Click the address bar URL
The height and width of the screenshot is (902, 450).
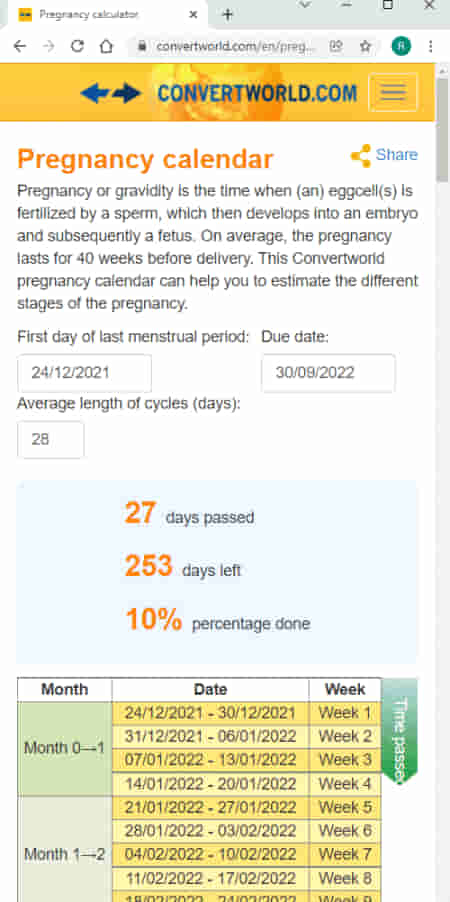tap(235, 47)
